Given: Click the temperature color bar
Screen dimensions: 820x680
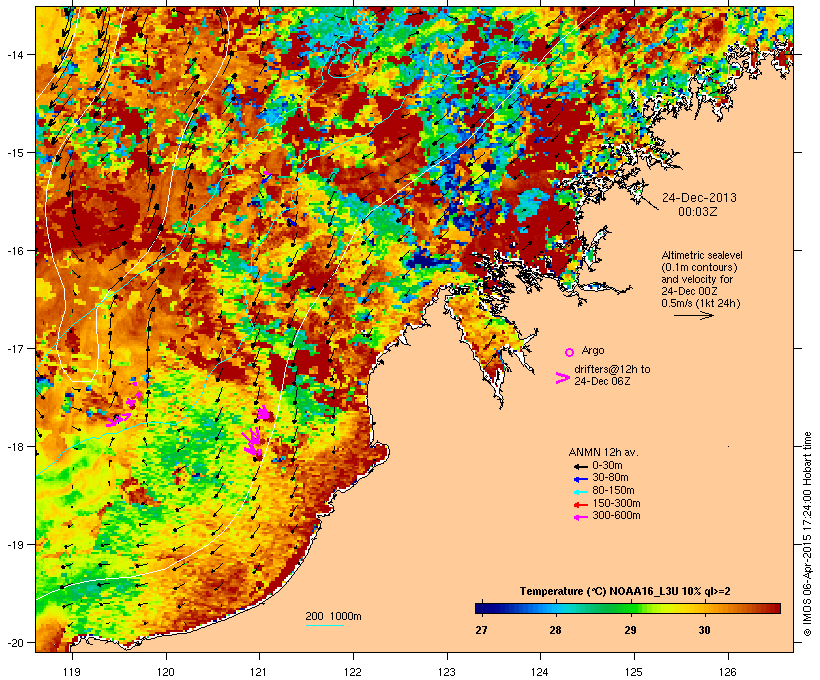Looking at the screenshot, I should click(628, 608).
